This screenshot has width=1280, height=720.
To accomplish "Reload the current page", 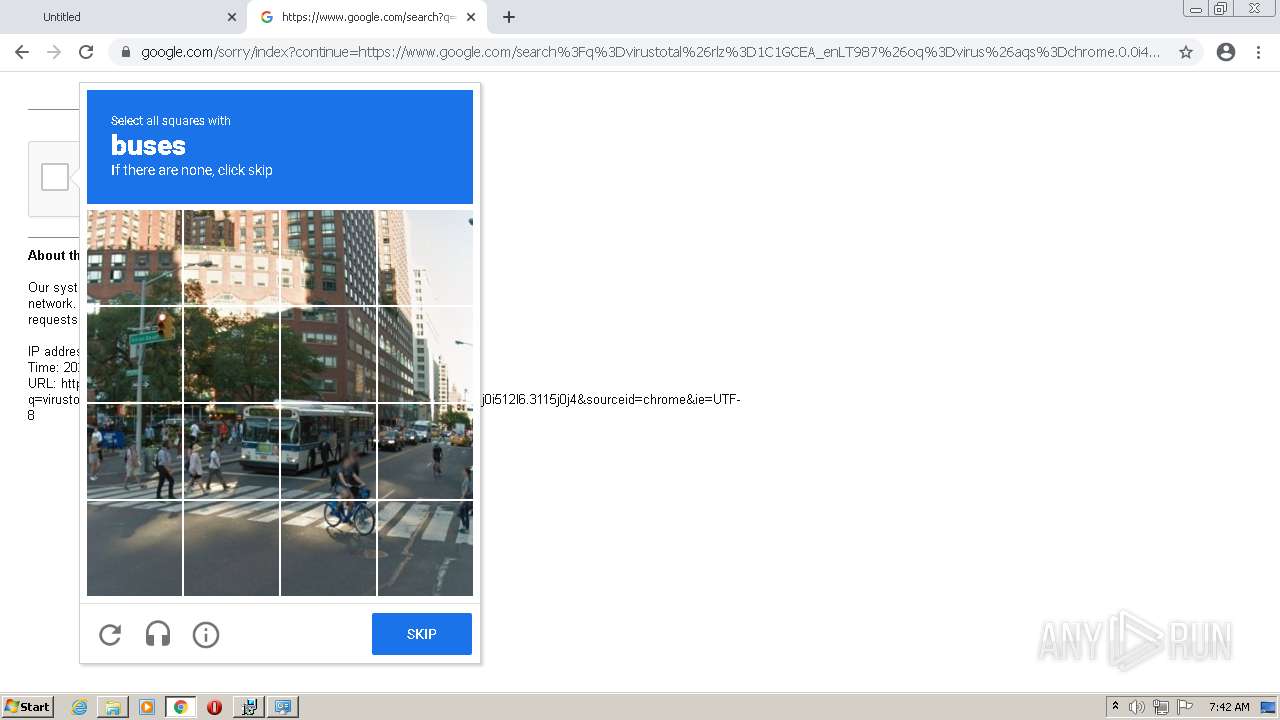I will click(x=86, y=52).
